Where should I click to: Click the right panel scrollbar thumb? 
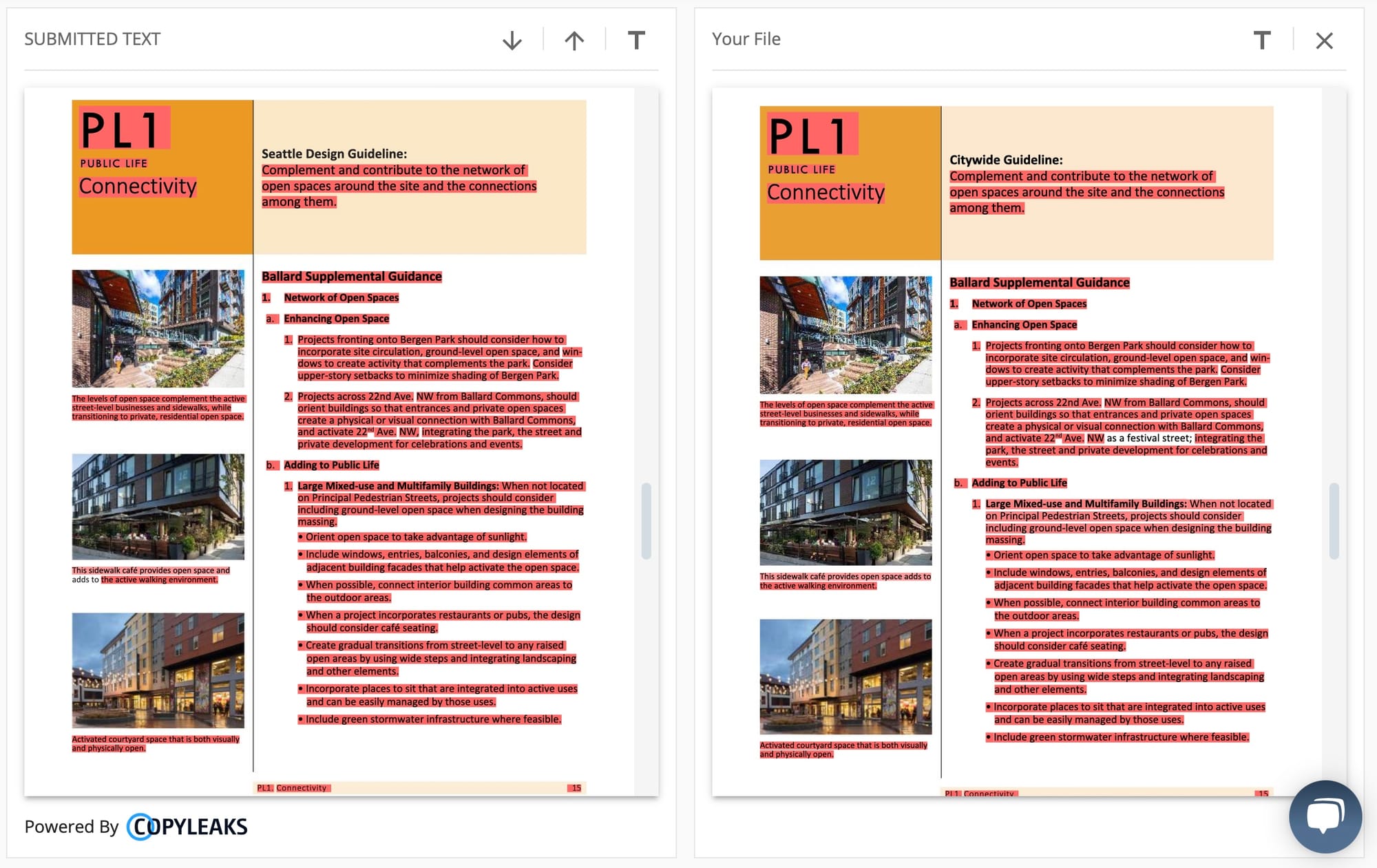(1334, 520)
